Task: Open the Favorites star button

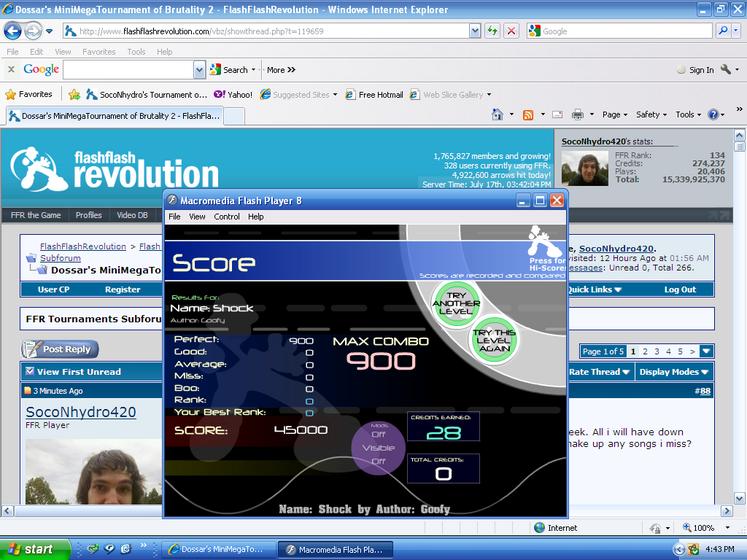Action: (x=29, y=94)
